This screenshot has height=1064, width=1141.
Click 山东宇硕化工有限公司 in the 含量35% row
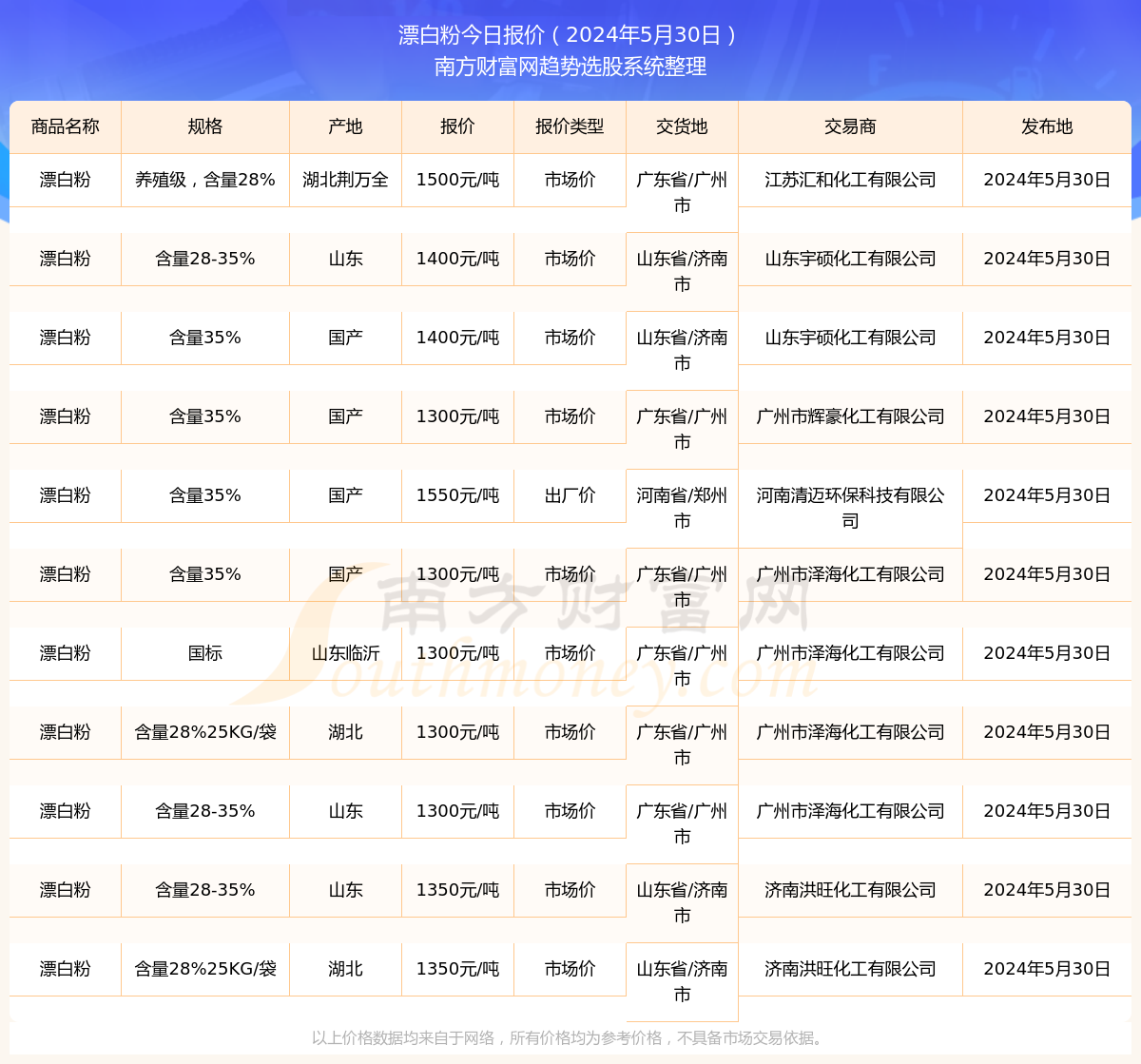pos(850,338)
